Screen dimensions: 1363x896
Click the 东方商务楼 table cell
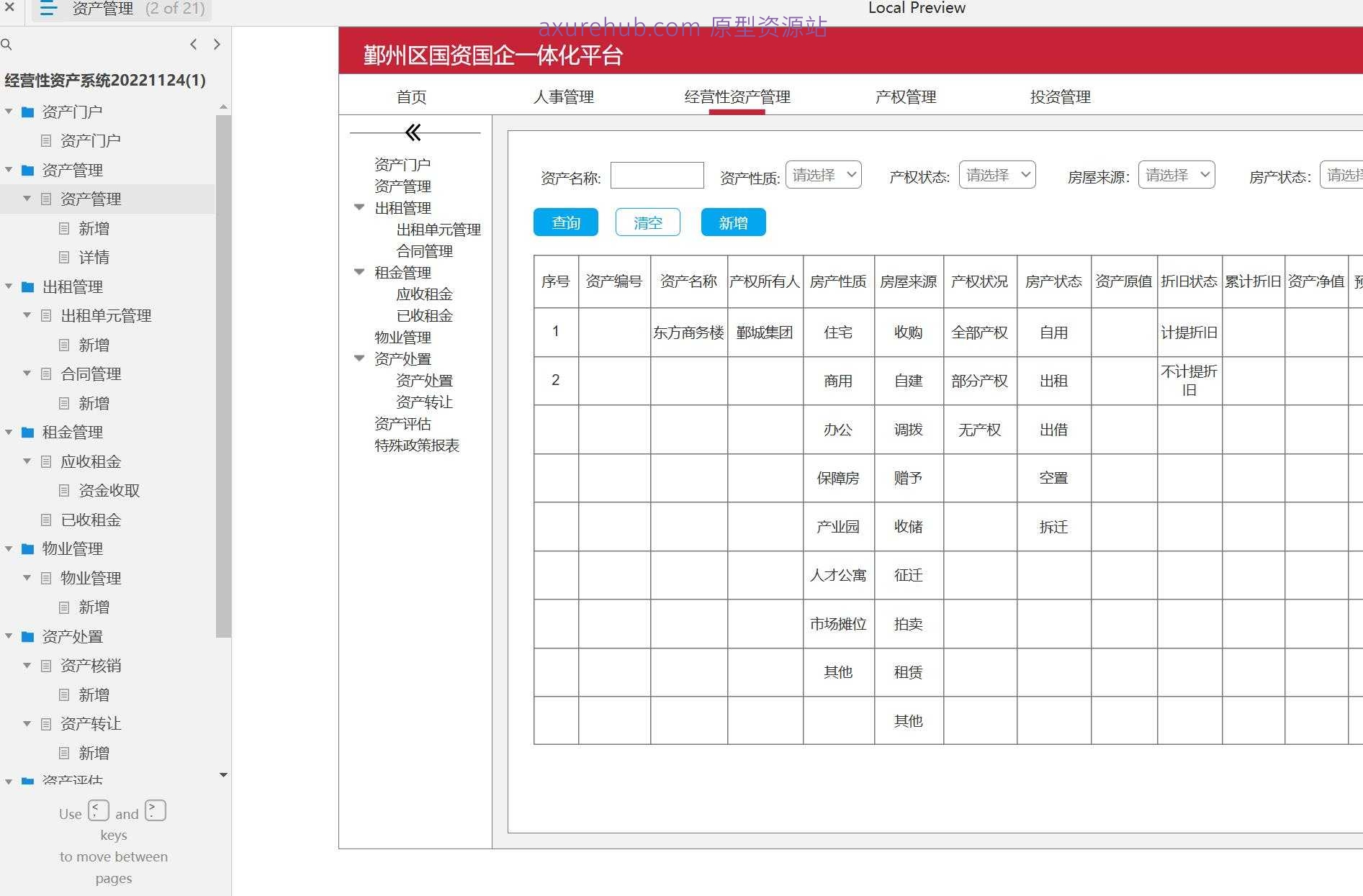coord(689,332)
